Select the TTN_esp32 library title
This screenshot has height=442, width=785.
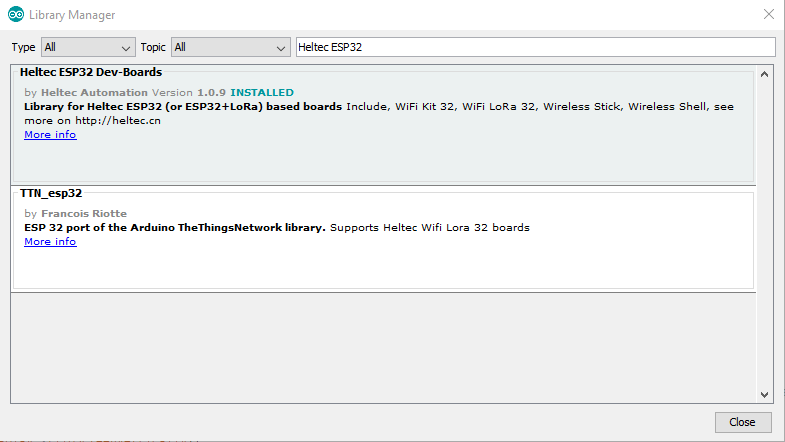(x=51, y=193)
